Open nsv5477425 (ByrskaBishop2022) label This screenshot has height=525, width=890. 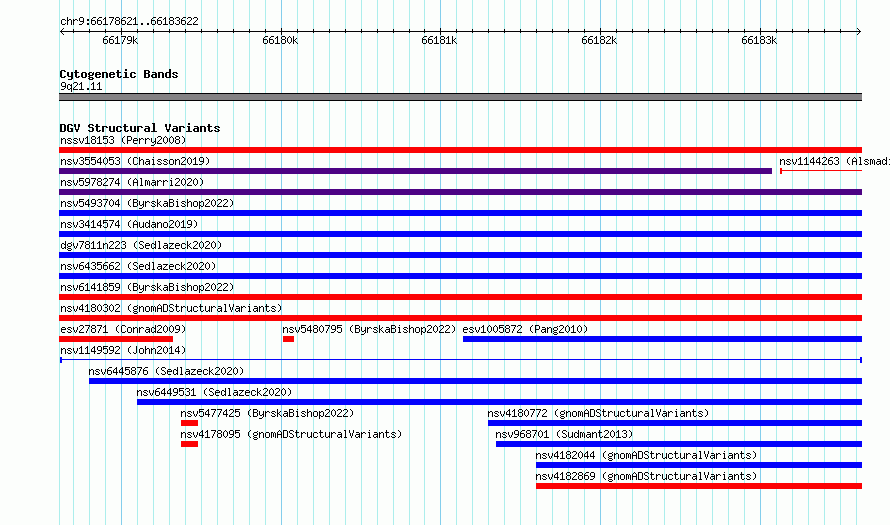(267, 413)
